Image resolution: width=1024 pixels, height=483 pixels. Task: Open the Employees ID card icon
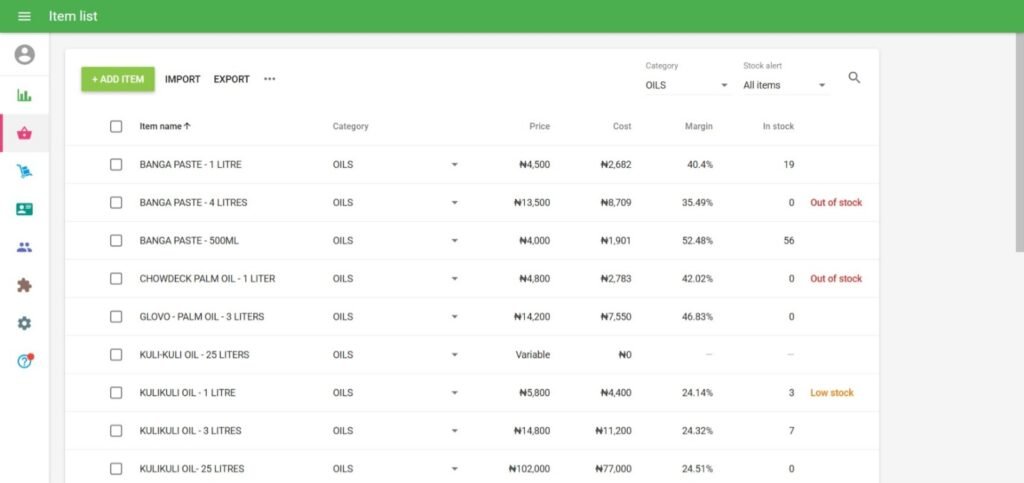pos(24,209)
